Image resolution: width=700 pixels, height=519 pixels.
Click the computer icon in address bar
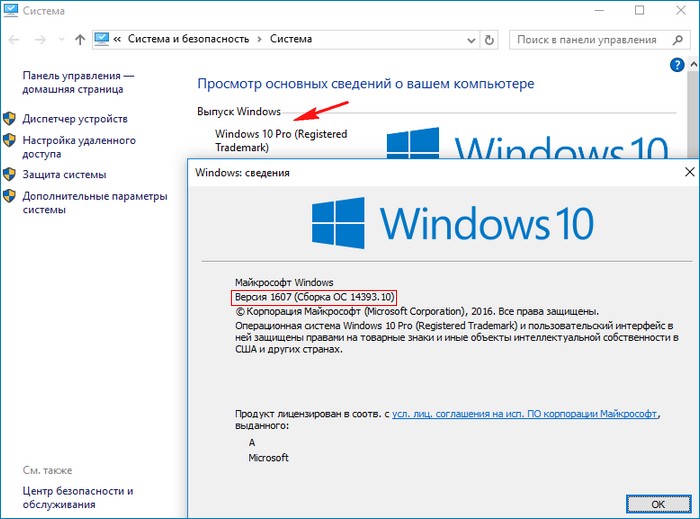102,40
